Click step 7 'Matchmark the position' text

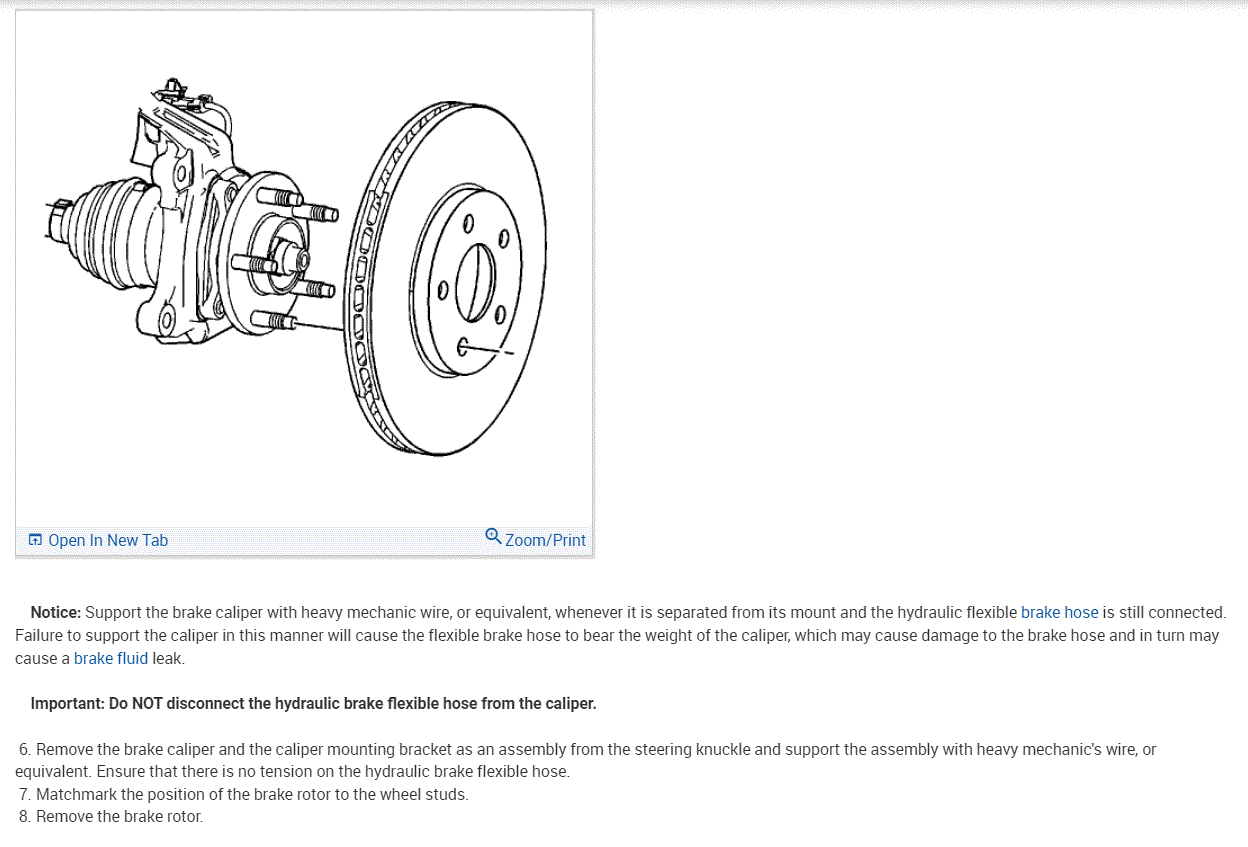pyautogui.click(x=243, y=794)
